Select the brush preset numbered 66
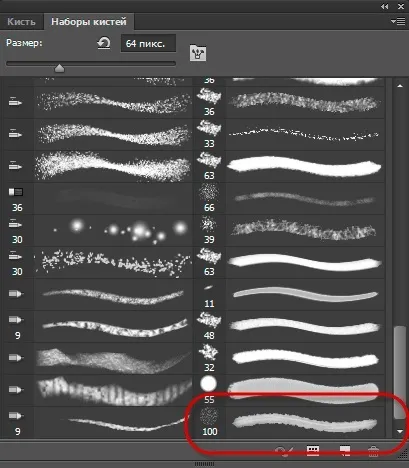409x468 pixels. (x=289, y=199)
